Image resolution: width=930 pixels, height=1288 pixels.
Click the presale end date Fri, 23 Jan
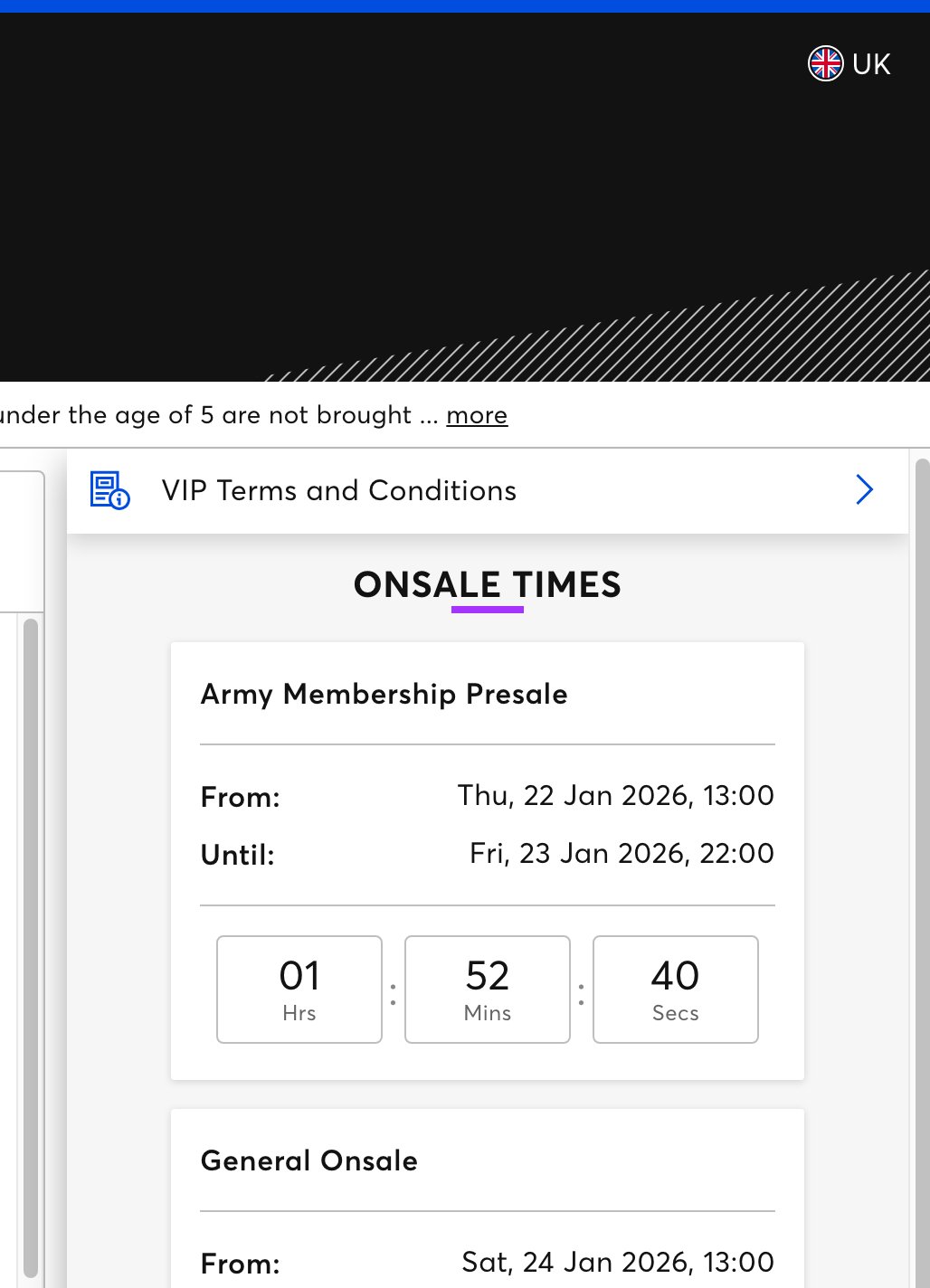622,854
